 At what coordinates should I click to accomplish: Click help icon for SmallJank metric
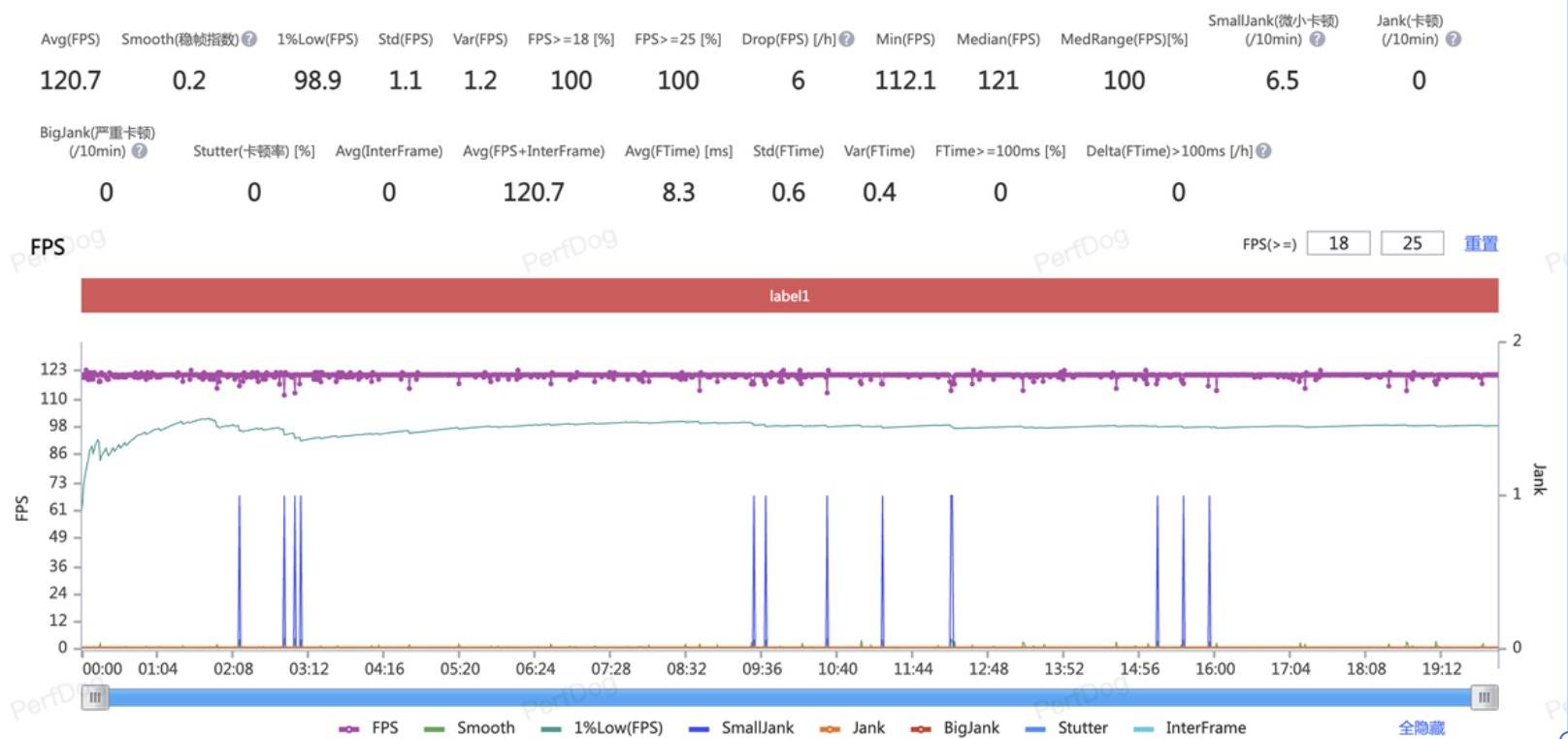coord(1317,40)
